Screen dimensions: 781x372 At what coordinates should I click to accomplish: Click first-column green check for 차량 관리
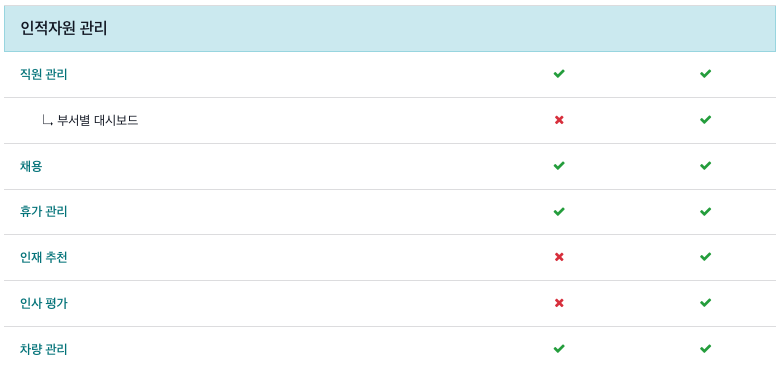pos(559,349)
